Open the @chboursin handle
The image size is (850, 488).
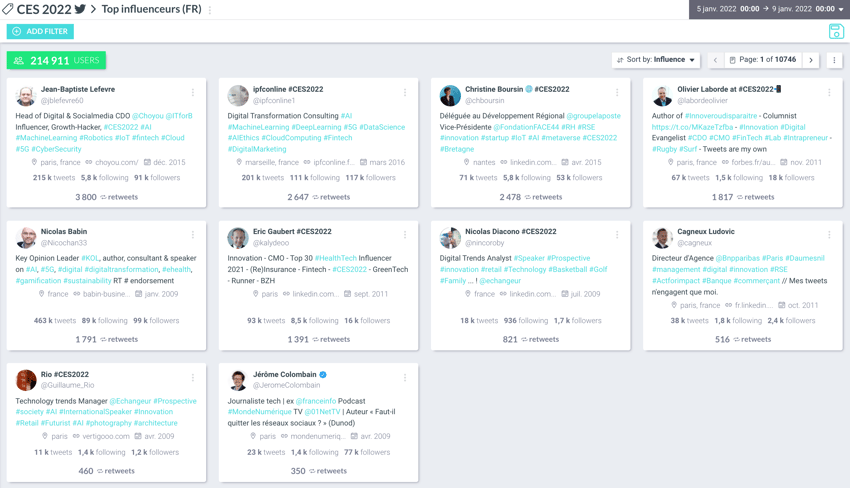tap(485, 100)
